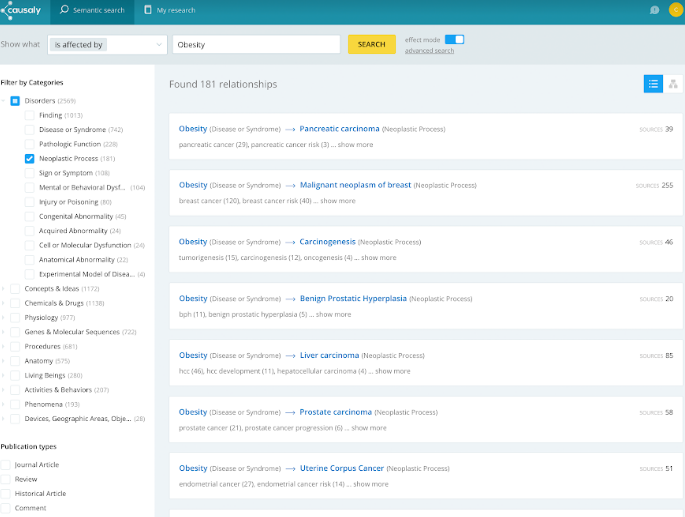Click the Semantic search magnifier icon

point(64,10)
